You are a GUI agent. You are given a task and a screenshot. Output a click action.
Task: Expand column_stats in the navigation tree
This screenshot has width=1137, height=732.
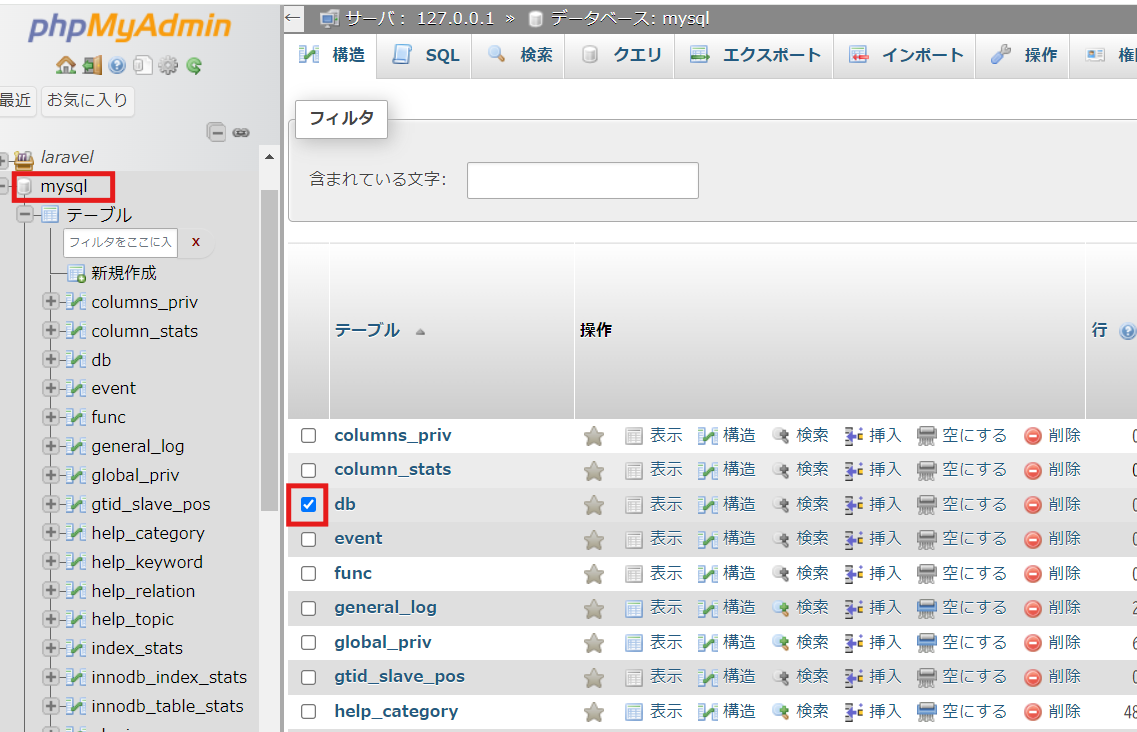(51, 330)
